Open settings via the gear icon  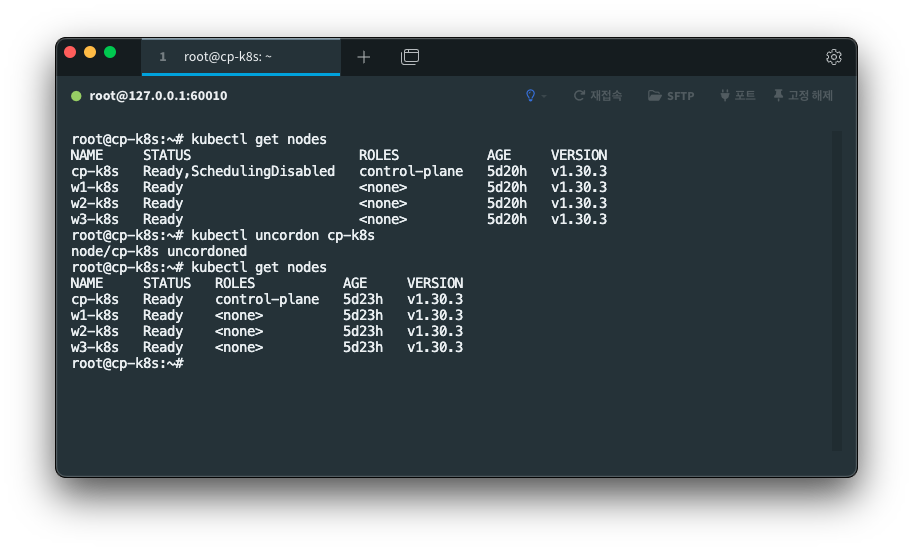tap(833, 57)
